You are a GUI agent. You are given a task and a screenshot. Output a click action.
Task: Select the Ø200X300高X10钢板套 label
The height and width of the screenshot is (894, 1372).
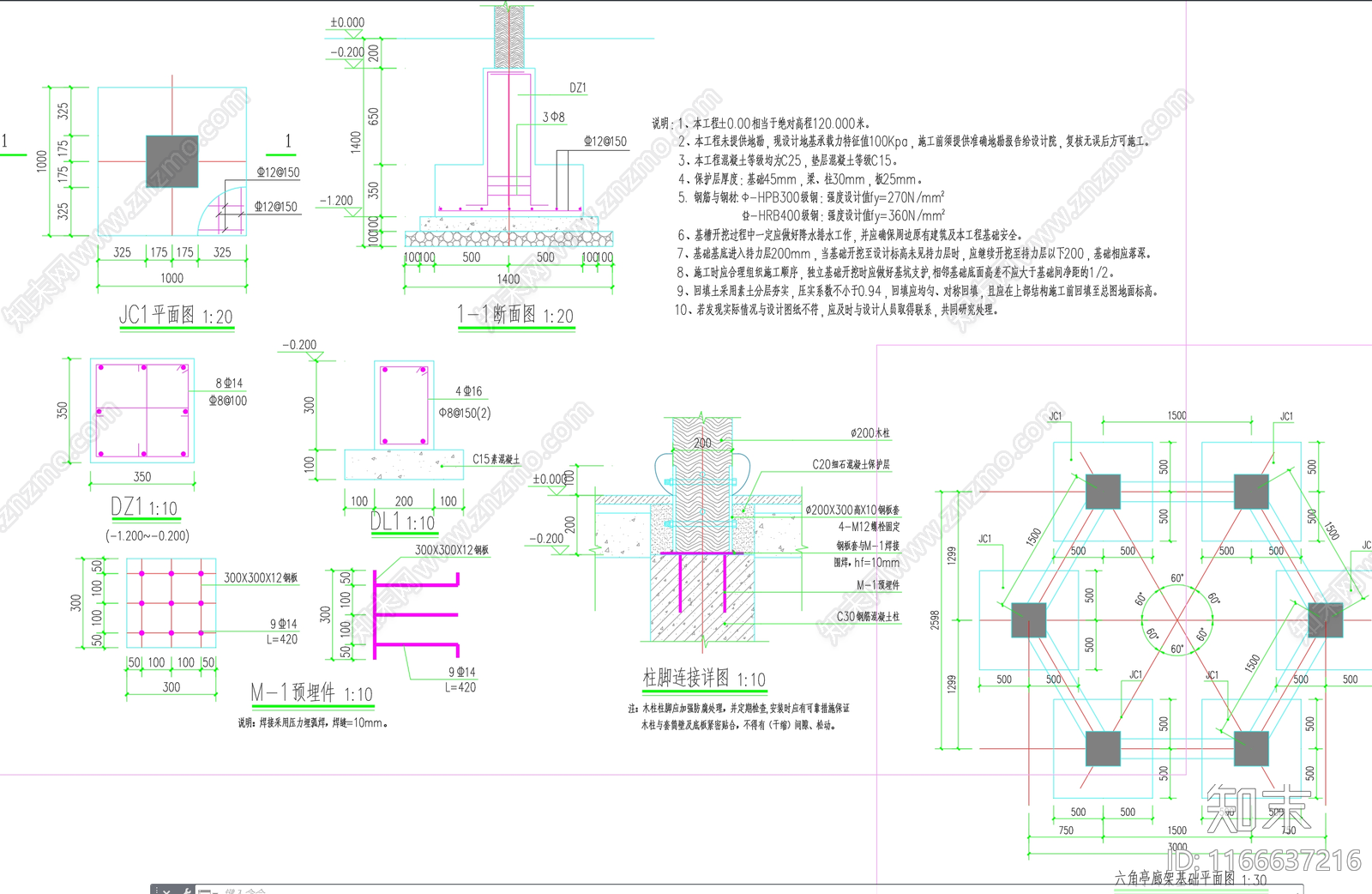[852, 510]
